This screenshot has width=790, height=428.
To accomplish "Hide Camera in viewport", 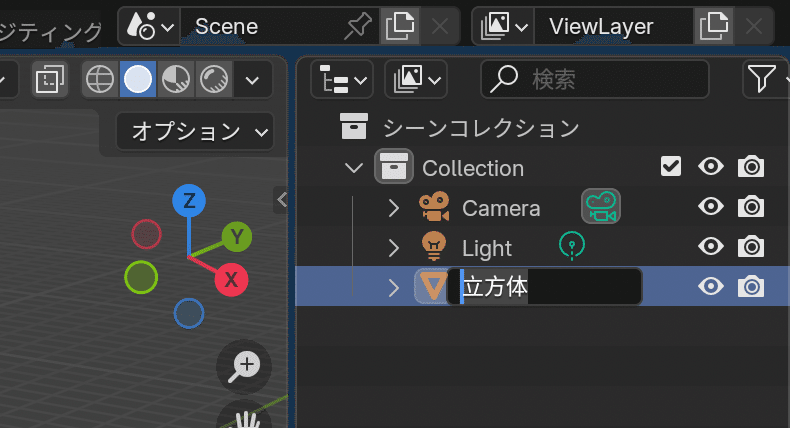I will click(711, 206).
